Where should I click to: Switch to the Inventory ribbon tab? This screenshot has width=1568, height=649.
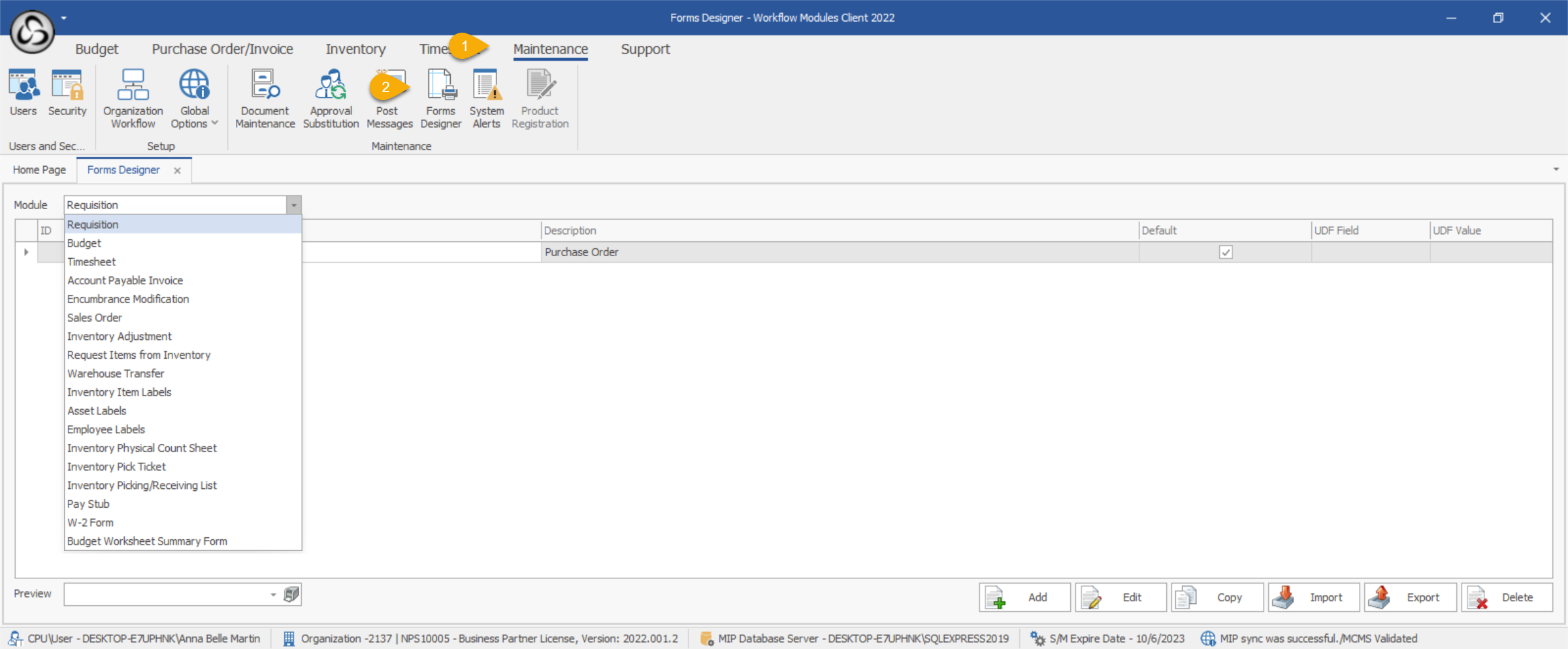tap(355, 49)
